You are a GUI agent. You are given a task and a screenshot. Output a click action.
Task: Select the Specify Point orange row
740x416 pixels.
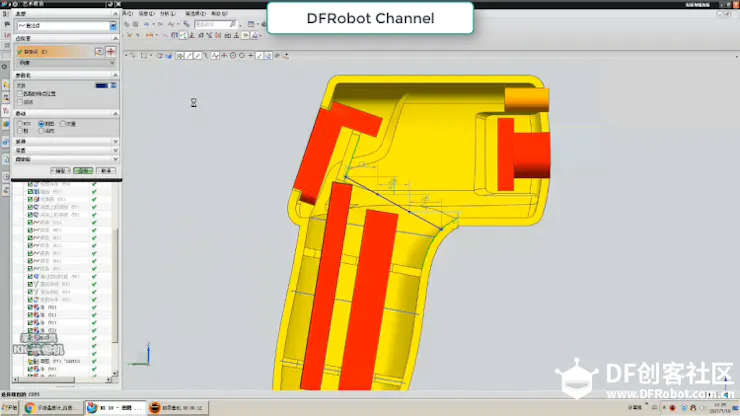pos(54,51)
